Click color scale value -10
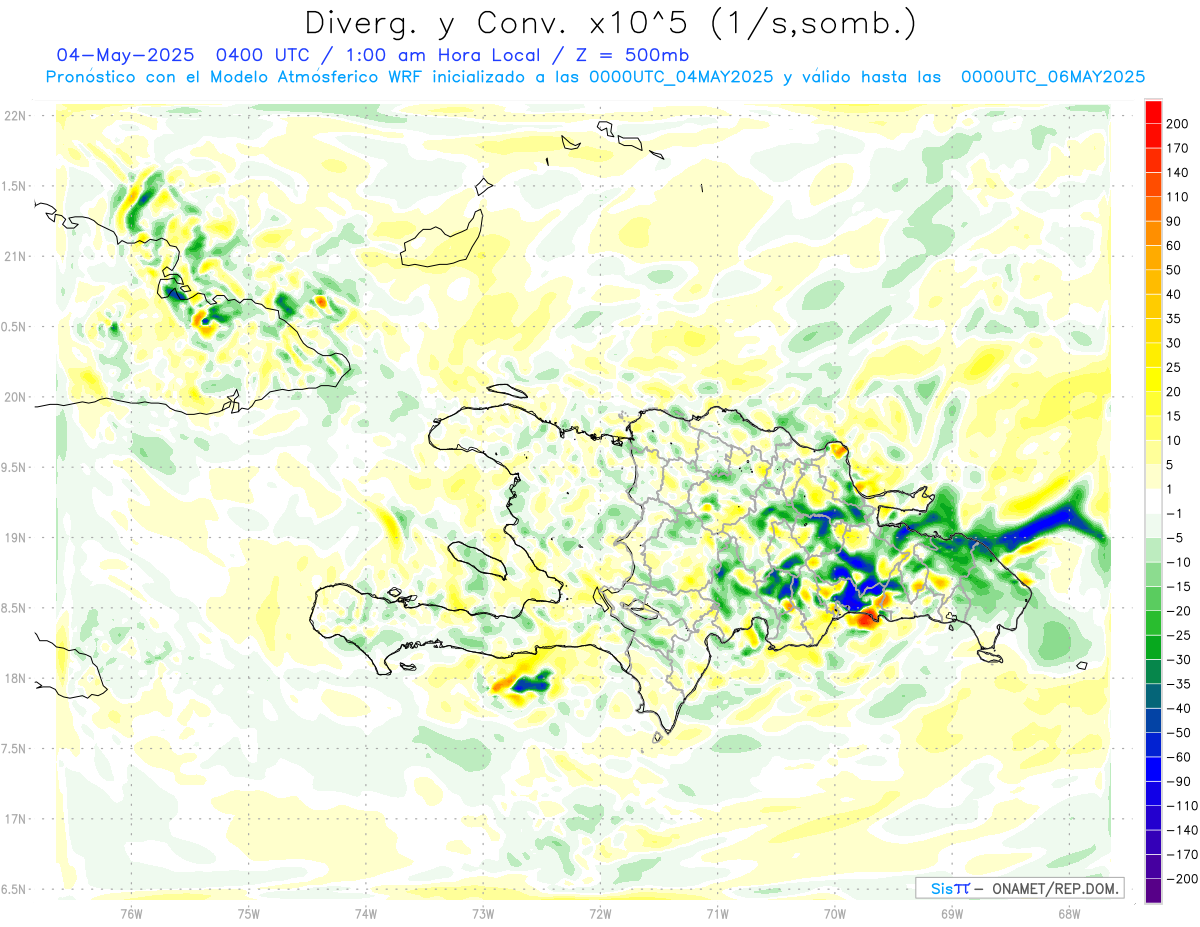This screenshot has height=927, width=1200. pyautogui.click(x=1177, y=562)
